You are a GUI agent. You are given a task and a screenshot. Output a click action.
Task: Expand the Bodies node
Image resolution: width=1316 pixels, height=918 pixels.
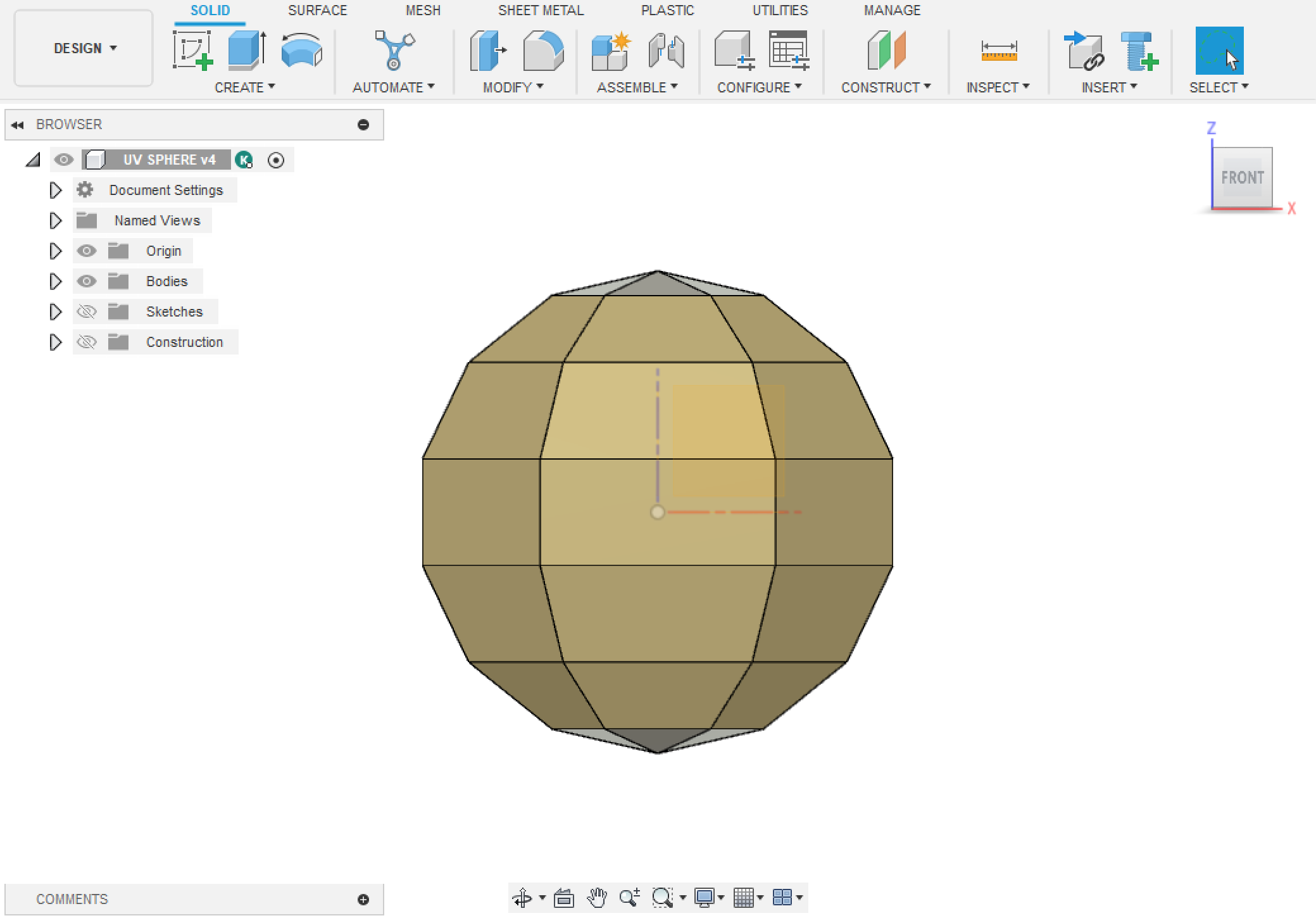coord(56,281)
